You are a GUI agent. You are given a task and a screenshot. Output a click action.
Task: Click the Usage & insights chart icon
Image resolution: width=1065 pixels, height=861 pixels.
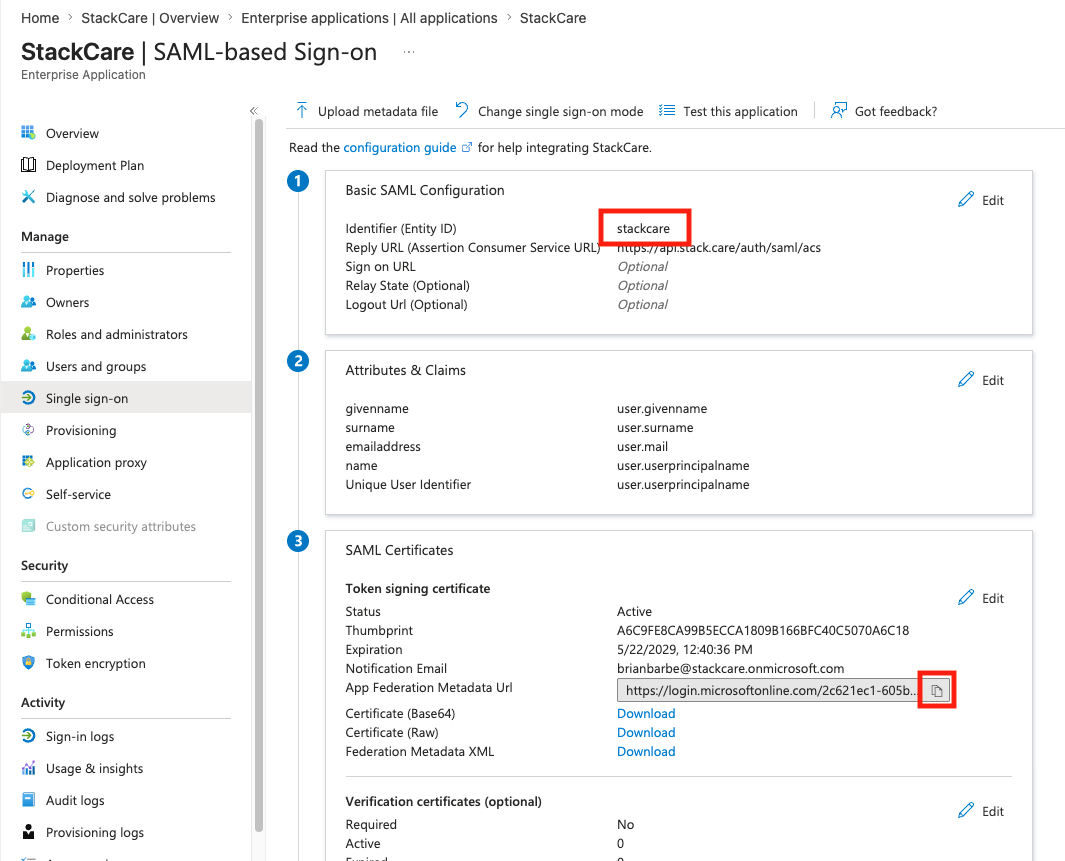click(x=28, y=767)
